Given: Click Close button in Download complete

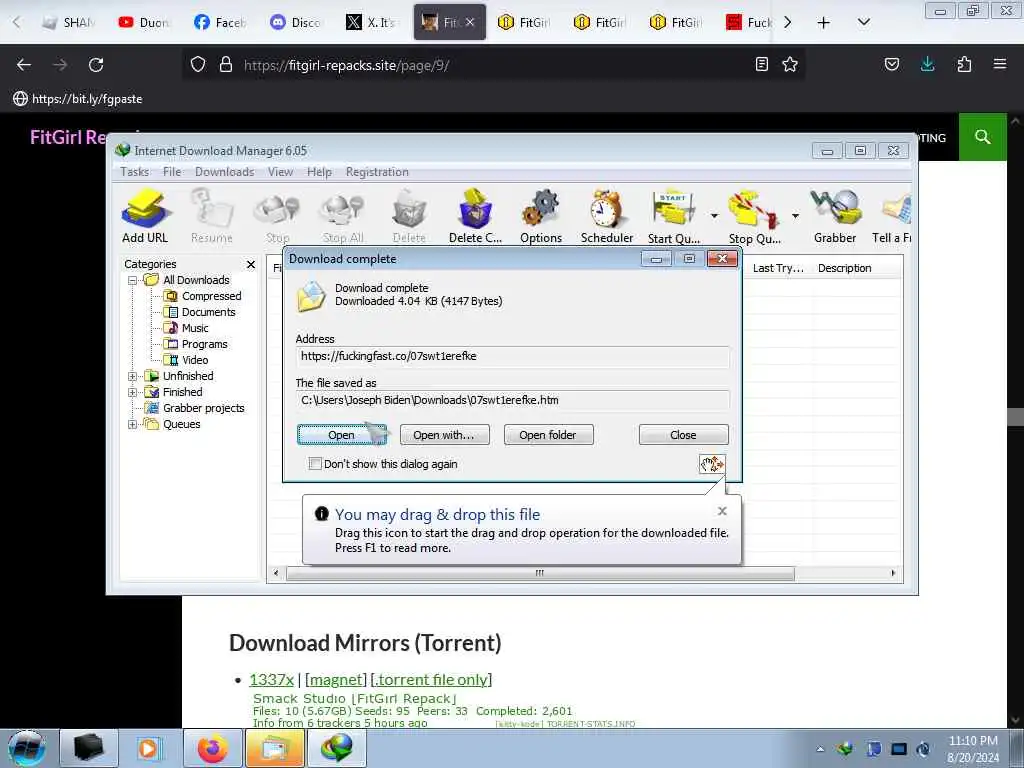Looking at the screenshot, I should (x=683, y=435).
